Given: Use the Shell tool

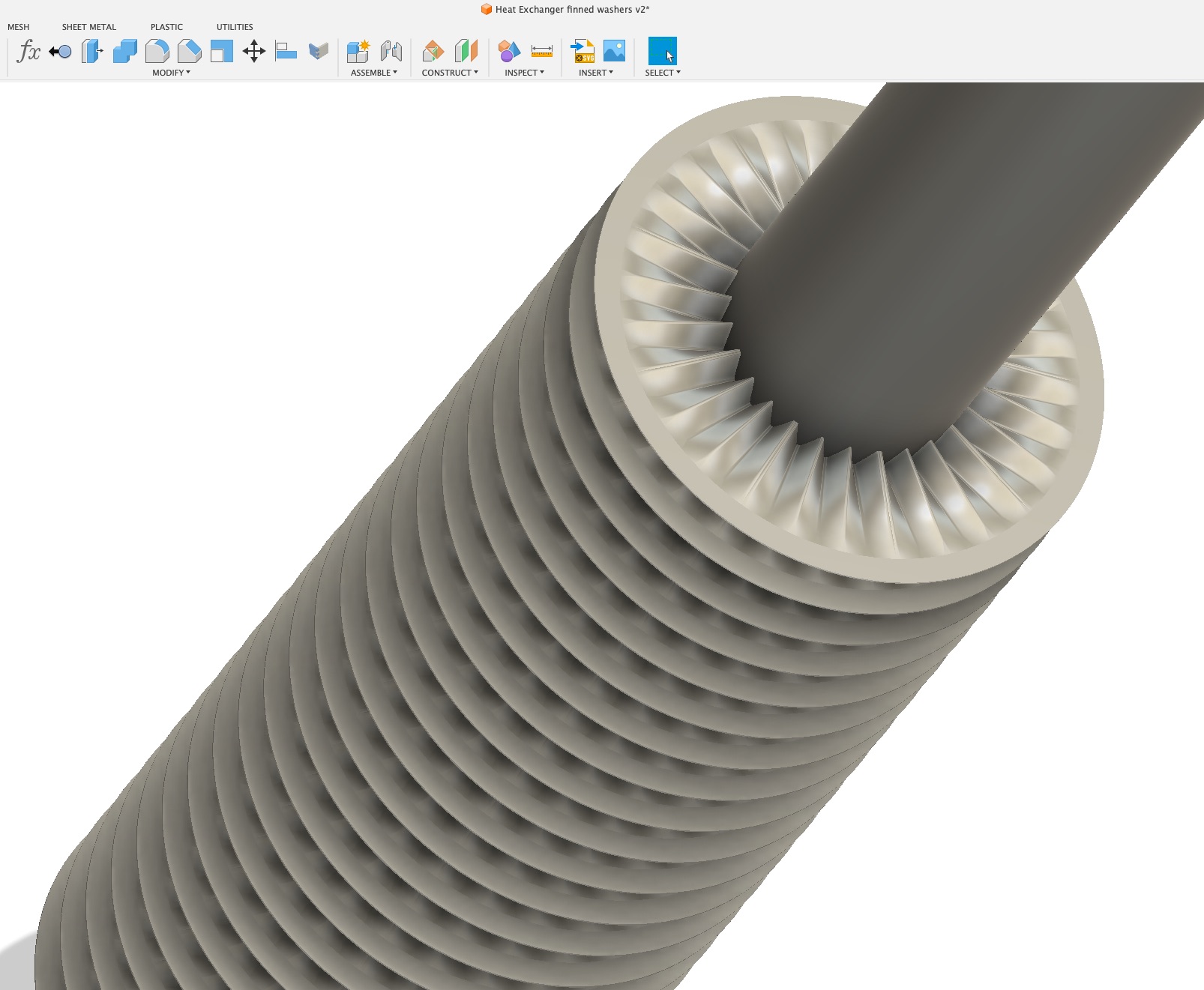Looking at the screenshot, I should pos(221,51).
